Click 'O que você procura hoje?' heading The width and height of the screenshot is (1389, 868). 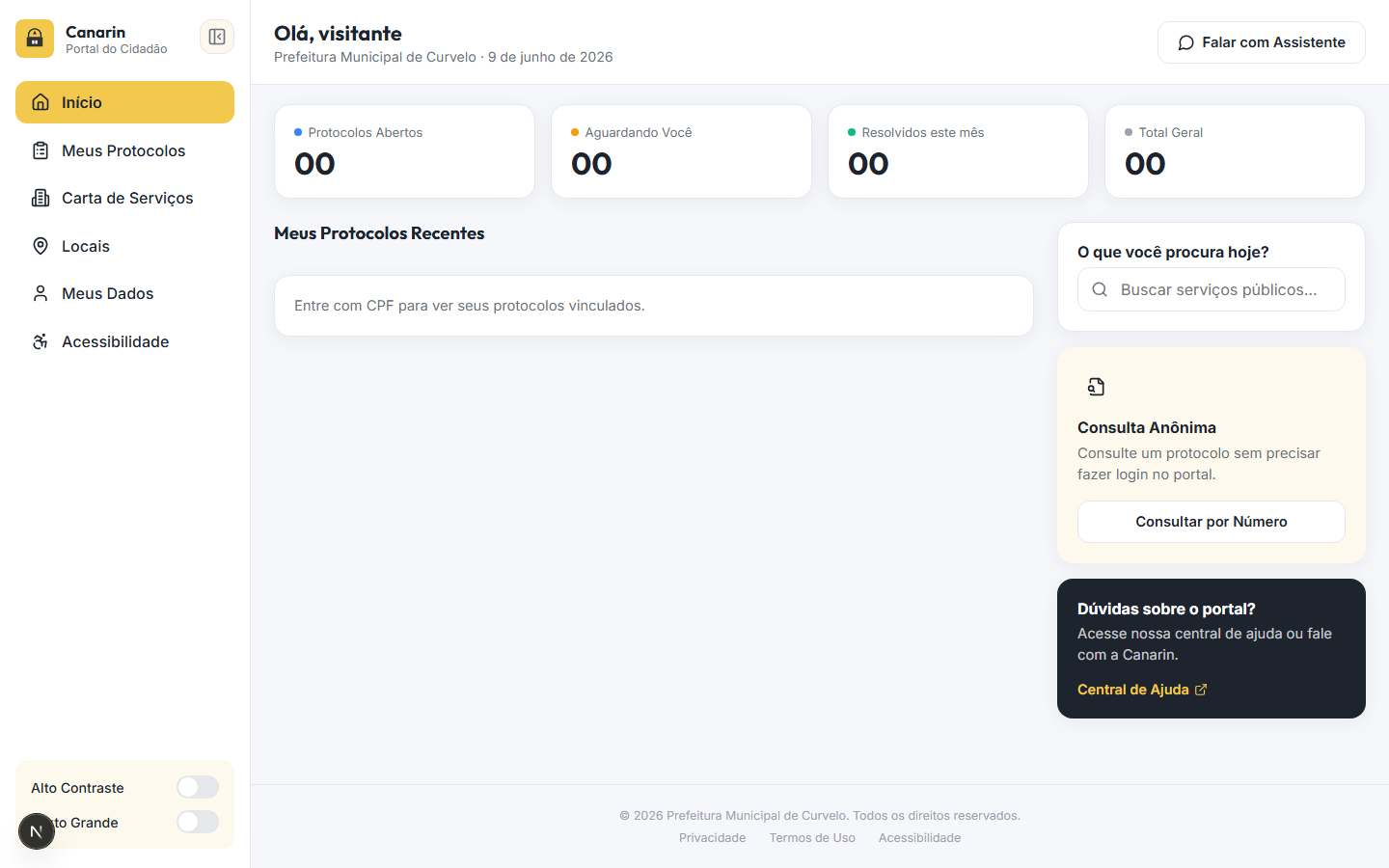click(1173, 252)
